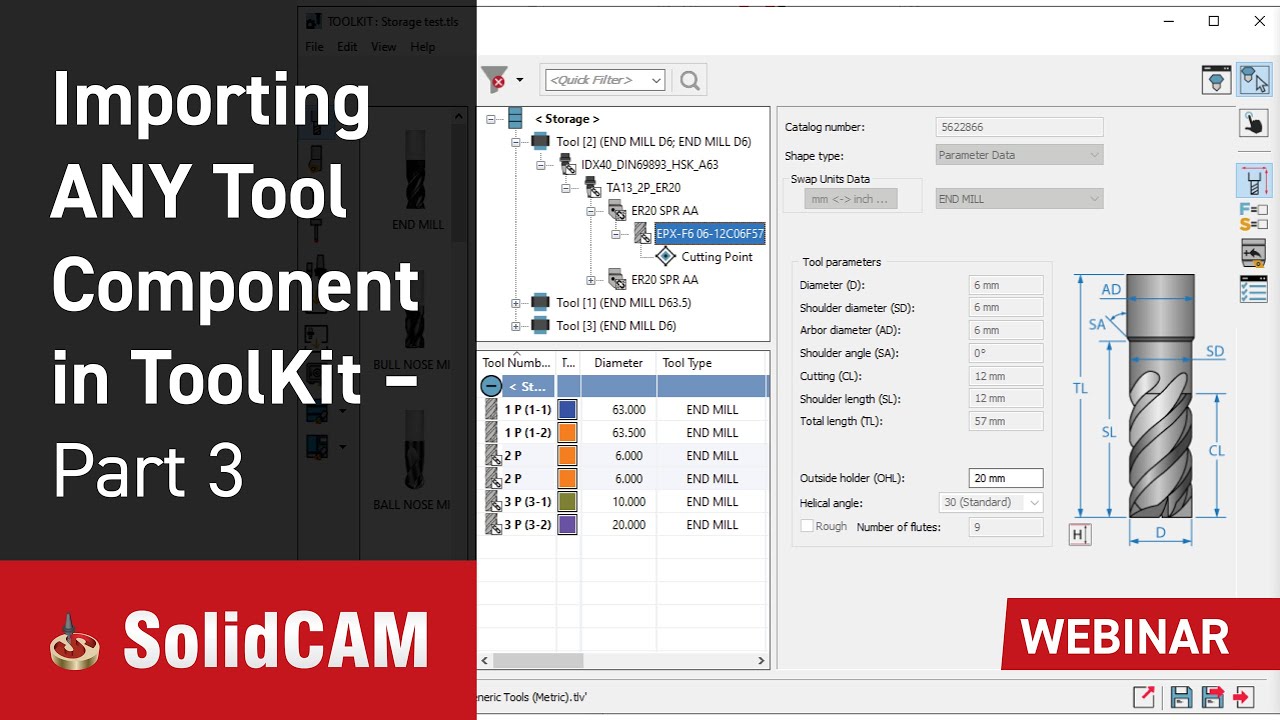Enable the Rough checkbox

(807, 526)
